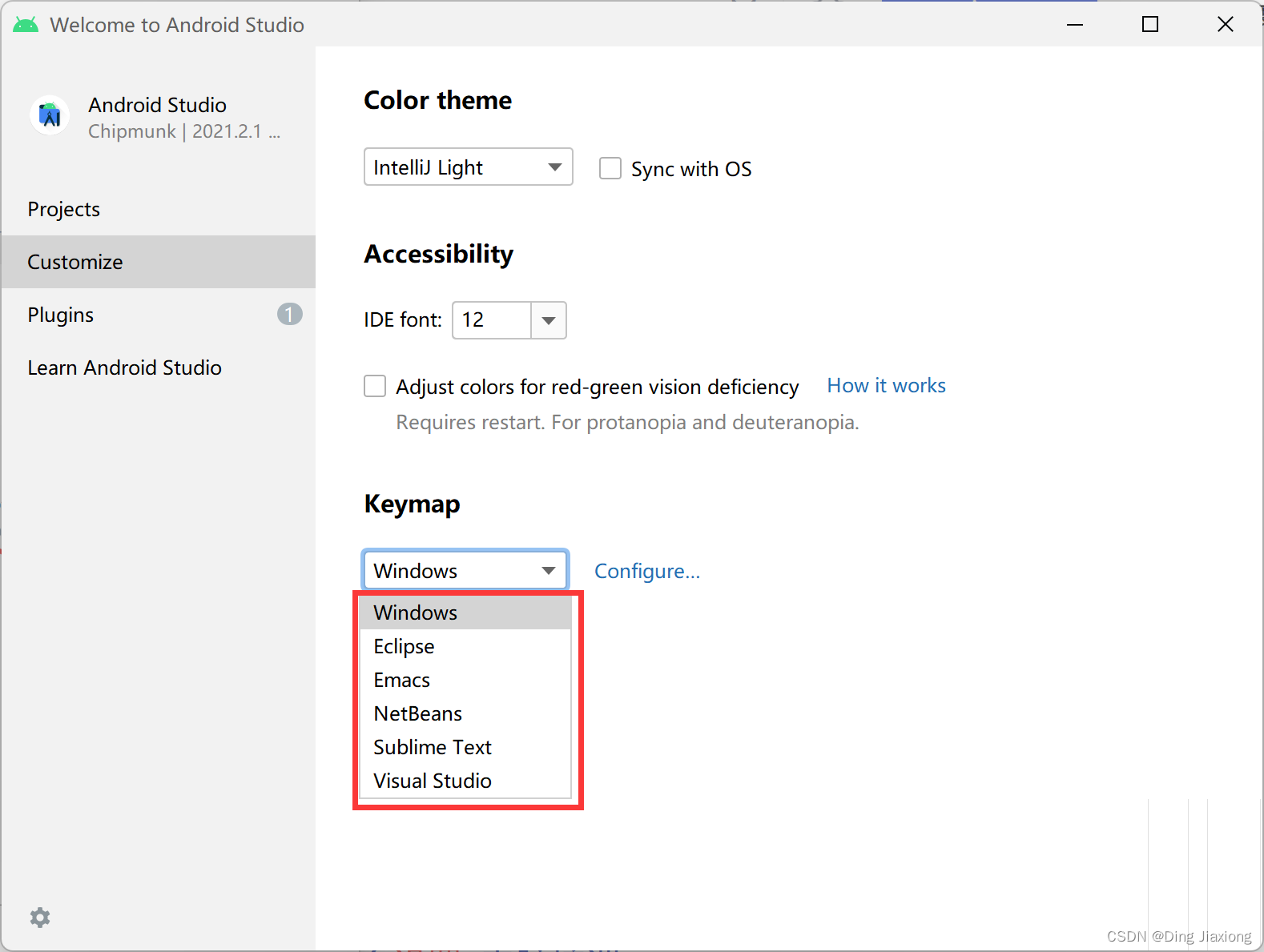Screen dimensions: 1264x952
Task: Collapse the Keymap combo box
Action: pyautogui.click(x=465, y=570)
